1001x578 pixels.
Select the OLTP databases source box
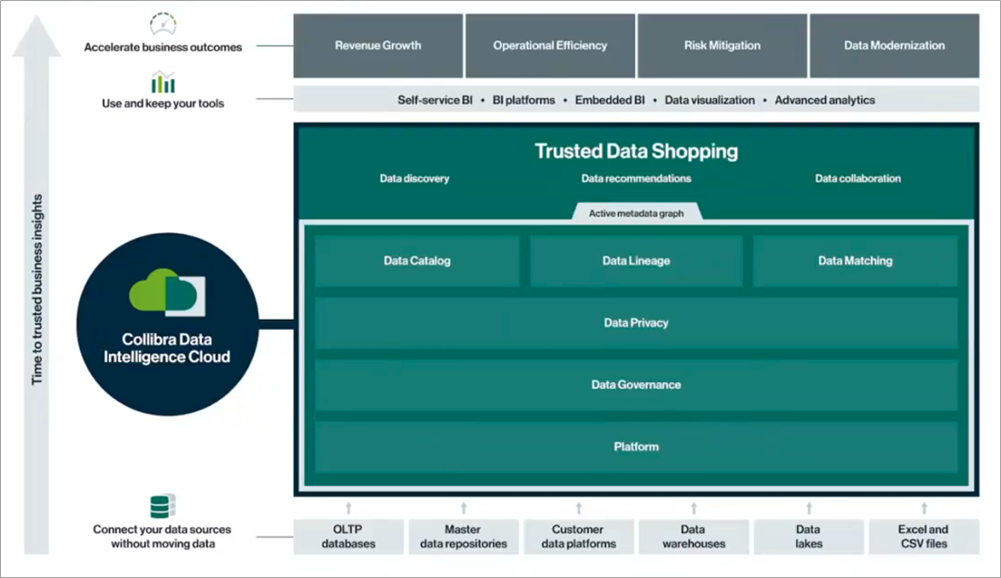pos(349,536)
